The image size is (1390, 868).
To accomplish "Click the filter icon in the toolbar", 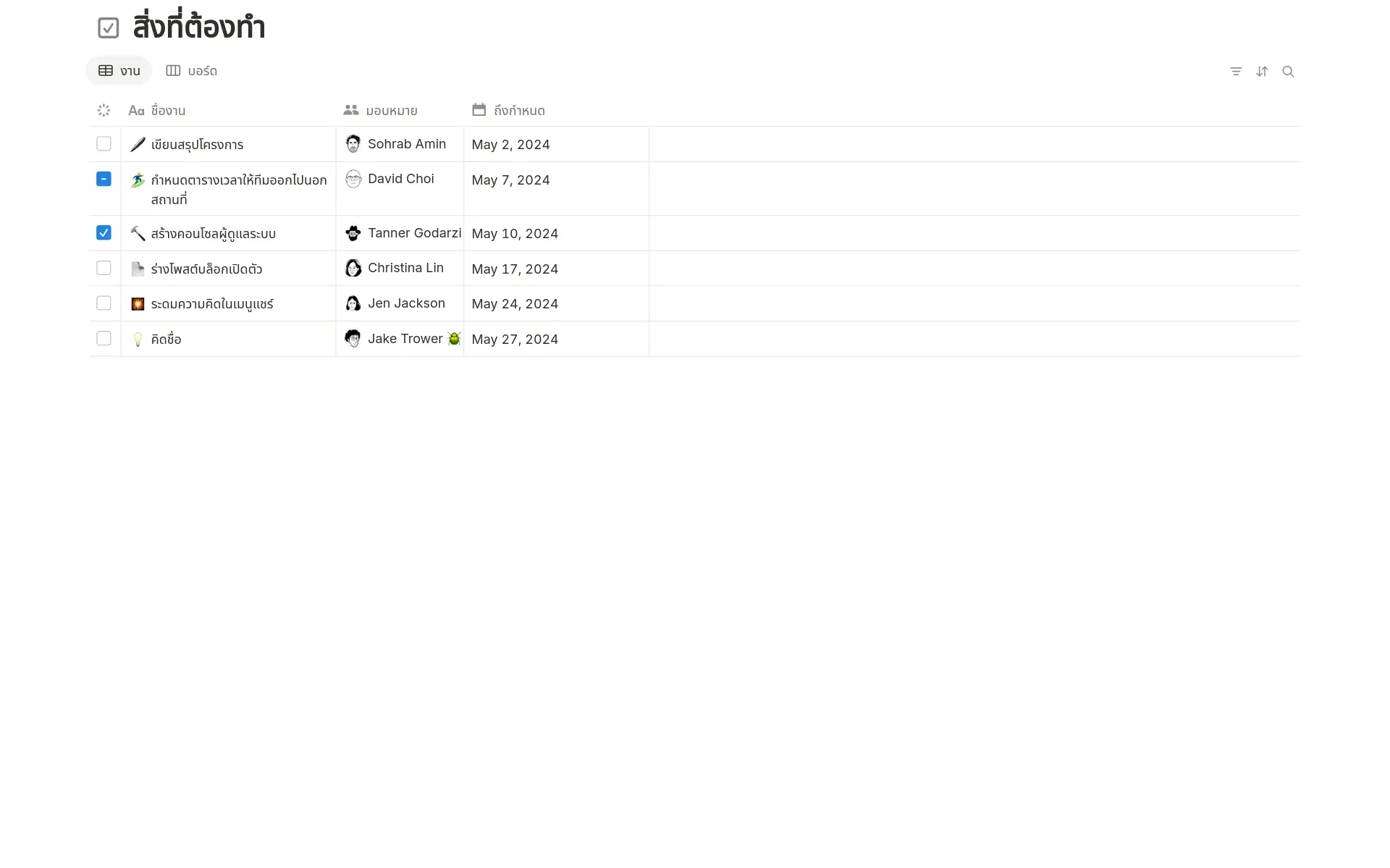I will pyautogui.click(x=1236, y=71).
